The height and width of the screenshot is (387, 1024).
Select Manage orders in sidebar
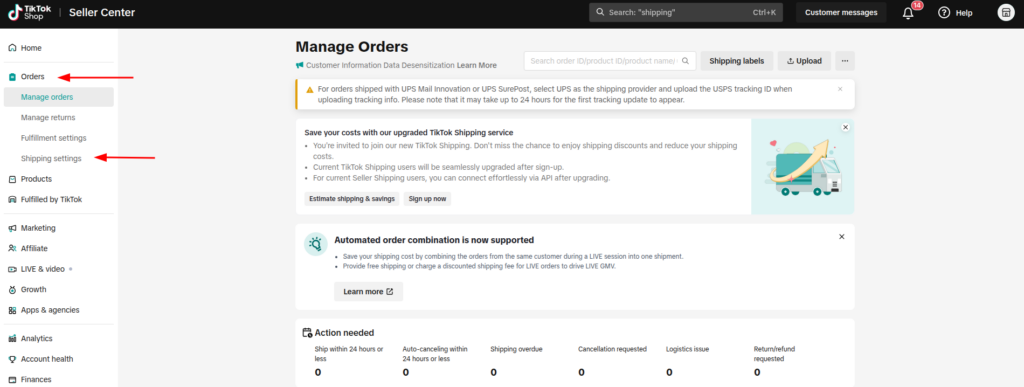click(x=59, y=97)
